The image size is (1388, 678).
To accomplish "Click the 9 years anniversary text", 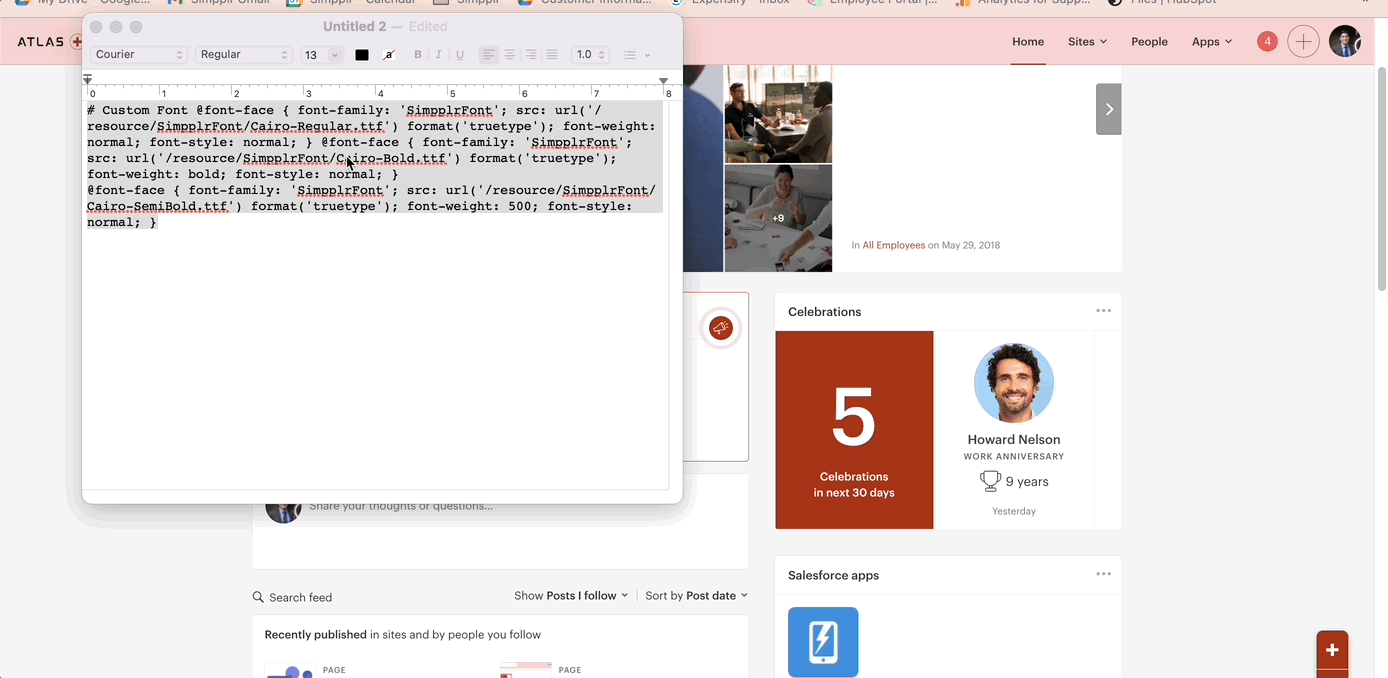I will [x=1027, y=482].
